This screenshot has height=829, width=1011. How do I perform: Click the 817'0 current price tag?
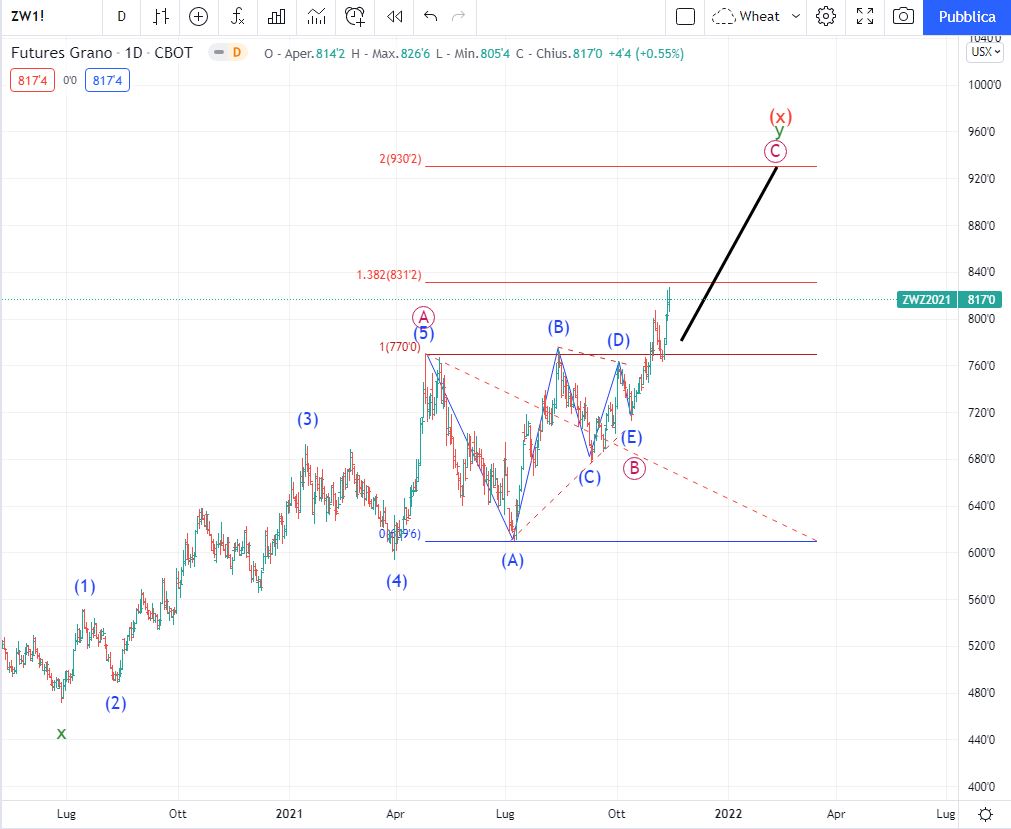point(981,299)
